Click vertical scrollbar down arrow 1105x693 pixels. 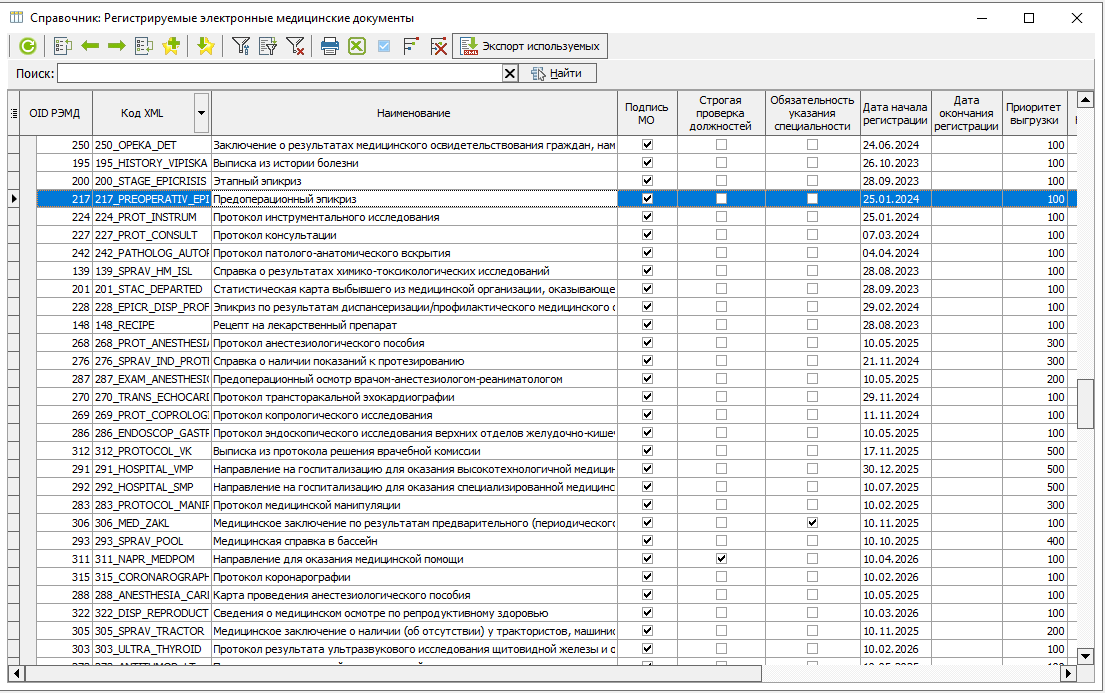[1085, 656]
